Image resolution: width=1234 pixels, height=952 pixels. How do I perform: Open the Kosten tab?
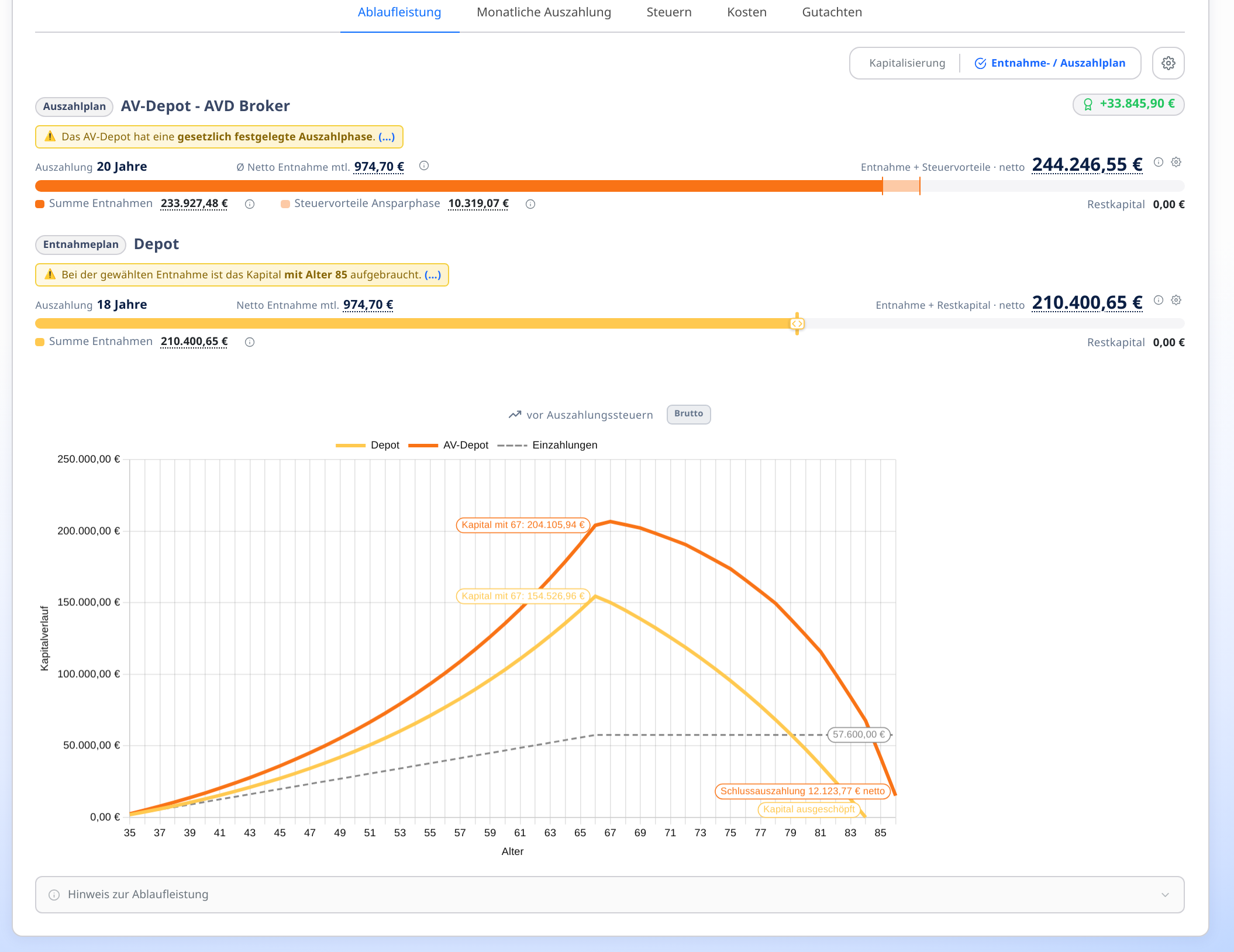pos(747,12)
